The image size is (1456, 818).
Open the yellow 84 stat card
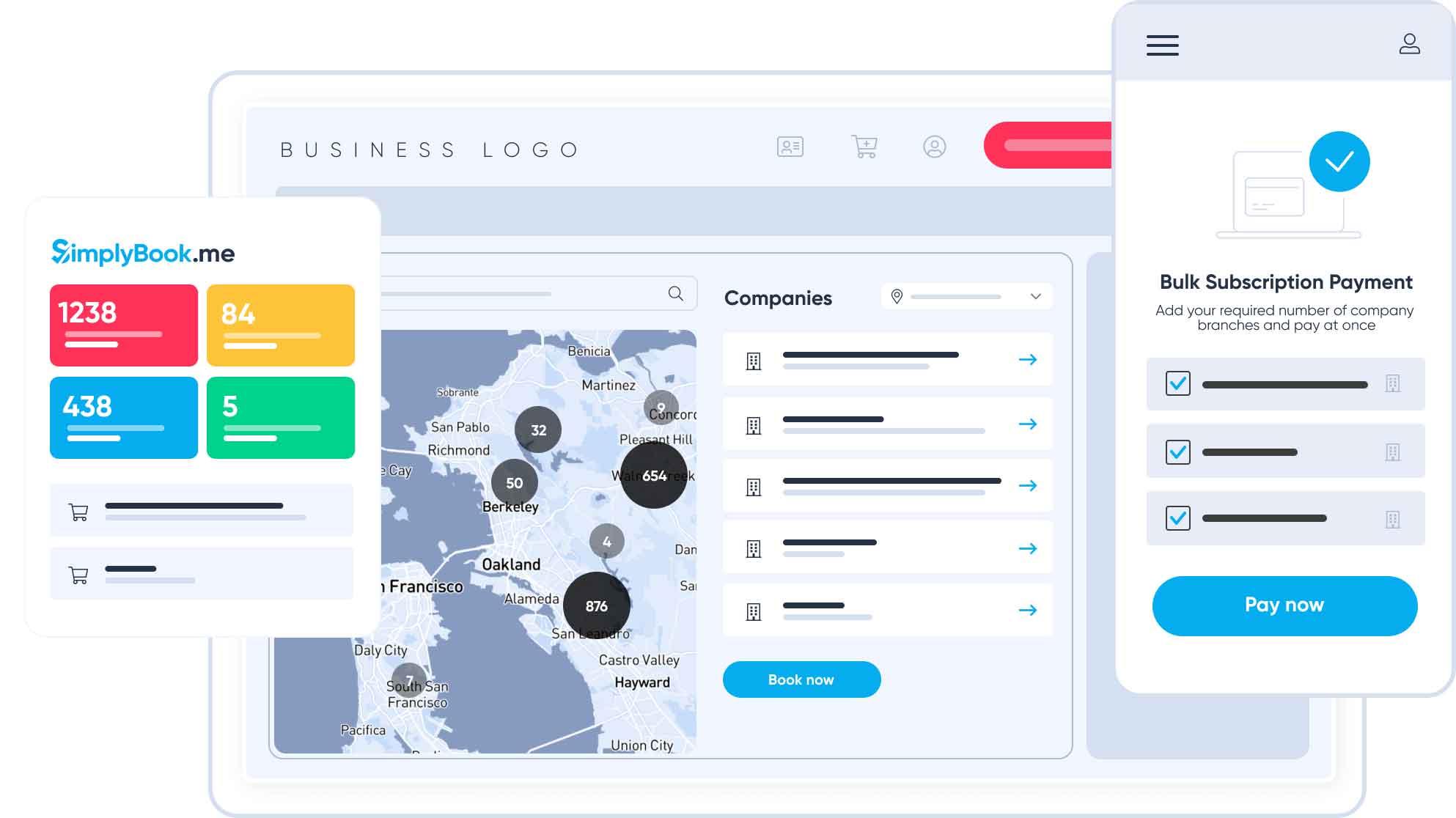[281, 325]
